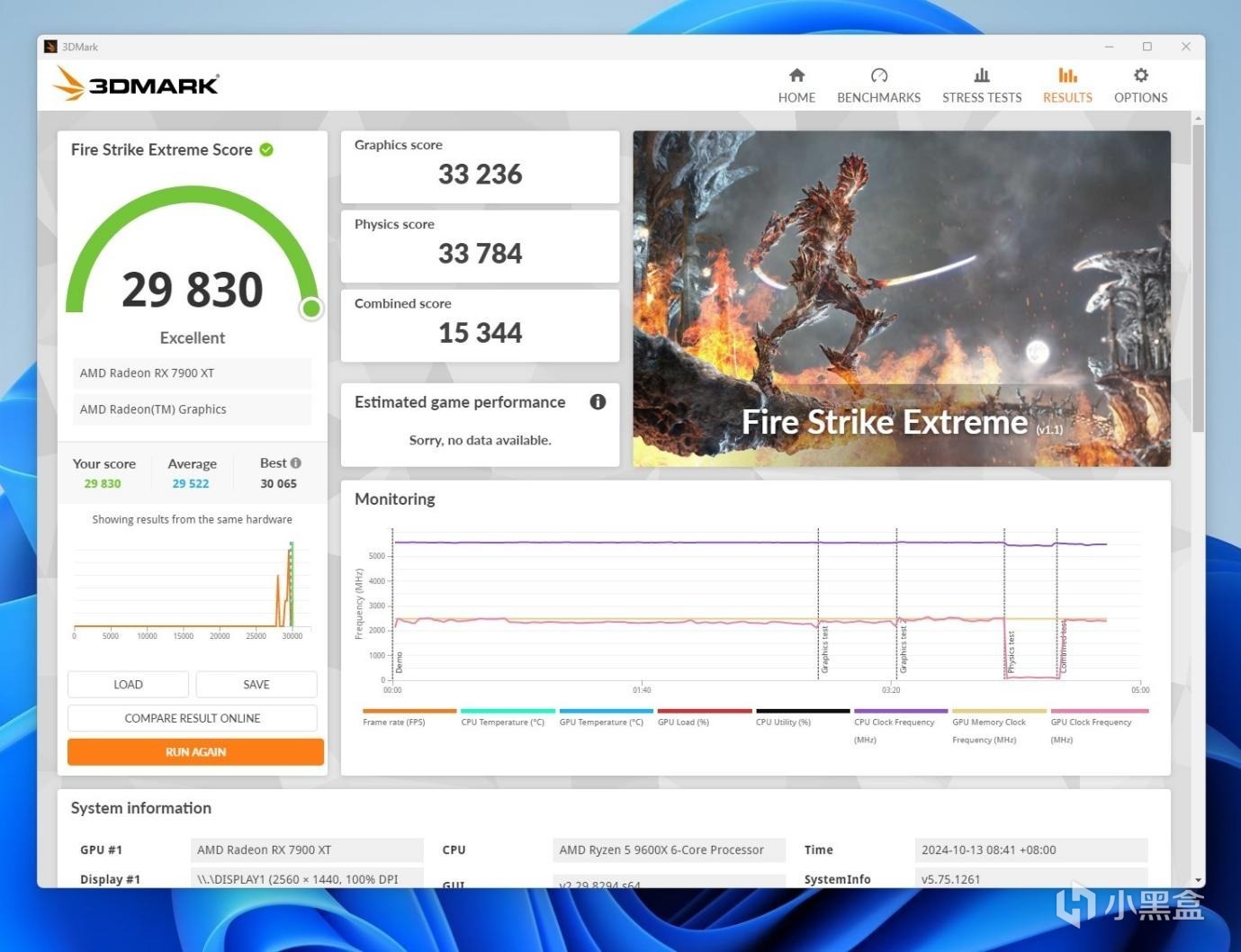Go to the OPTIONS tab
Image resolution: width=1241 pixels, height=952 pixels.
[x=1140, y=85]
